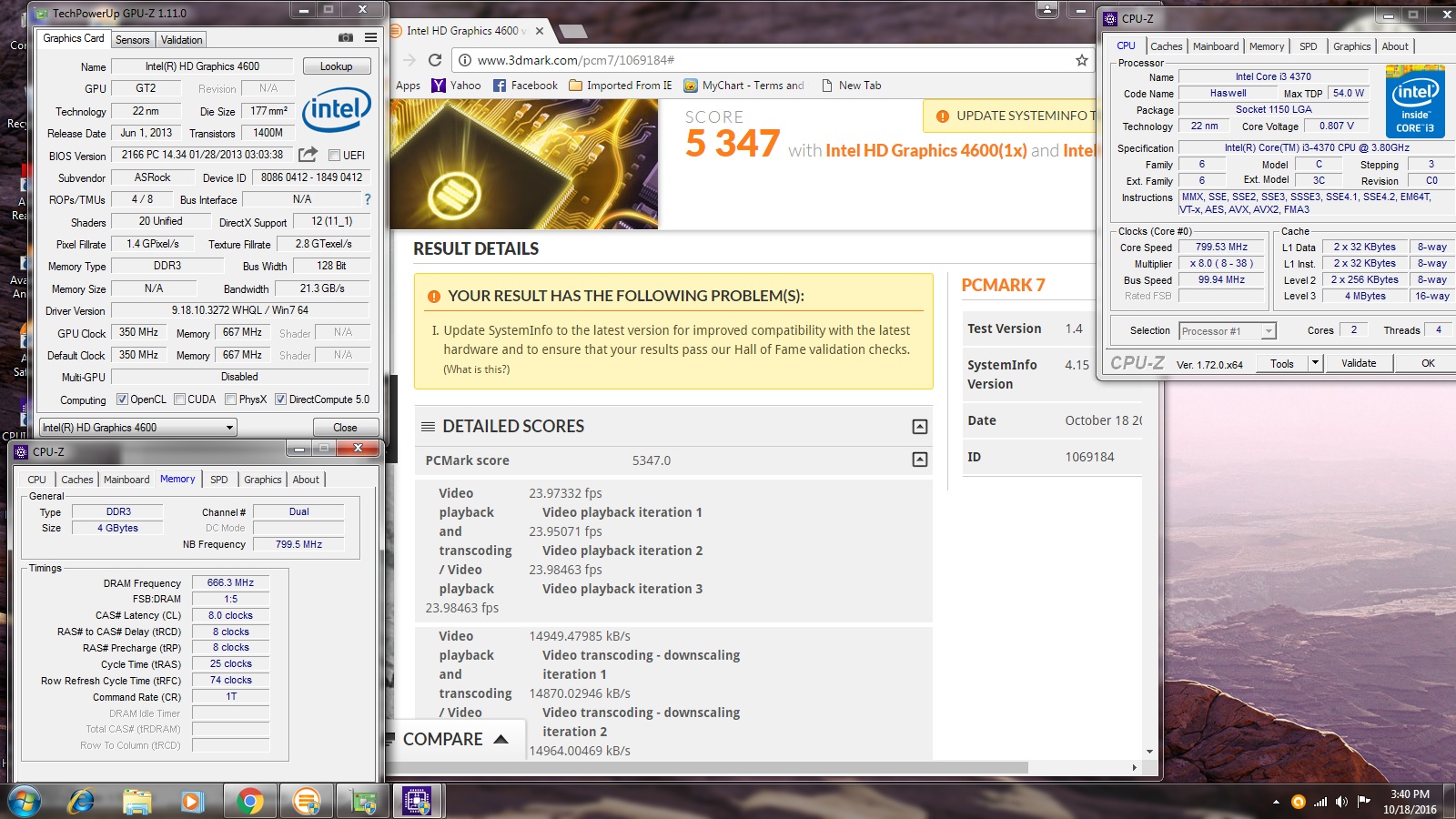Image resolution: width=1456 pixels, height=819 pixels.
Task: Open the Caches tab in the left-hand CPU-Z
Action: [77, 480]
